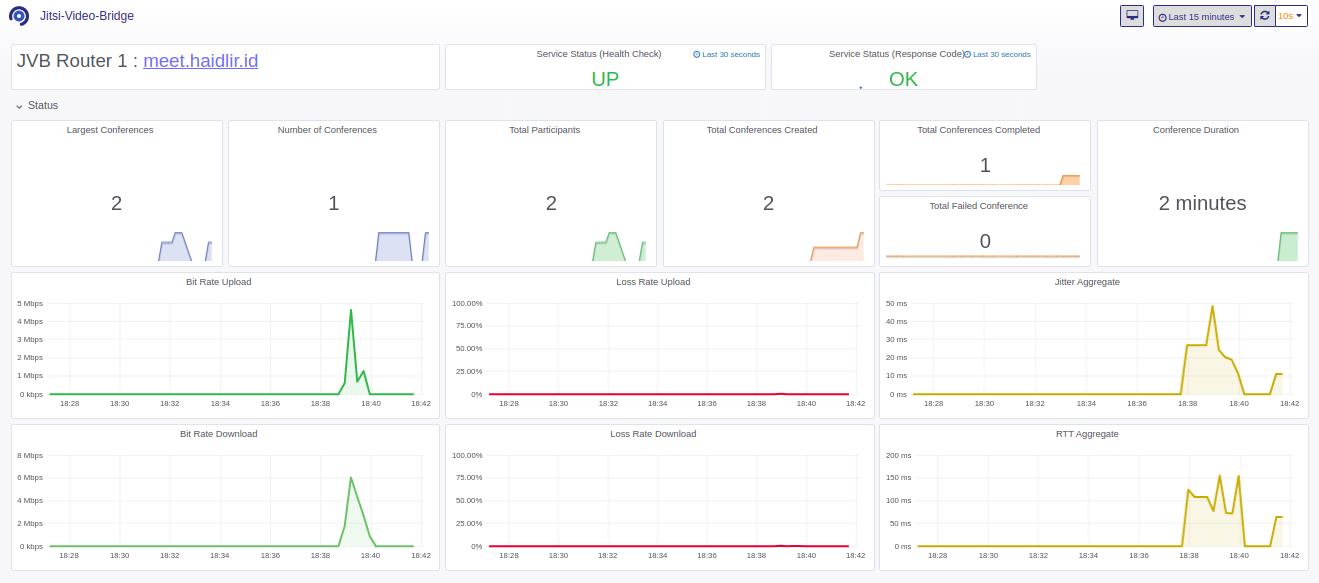Open the Total Conferences Created panel title menu
This screenshot has height=583, width=1319.
(x=762, y=130)
